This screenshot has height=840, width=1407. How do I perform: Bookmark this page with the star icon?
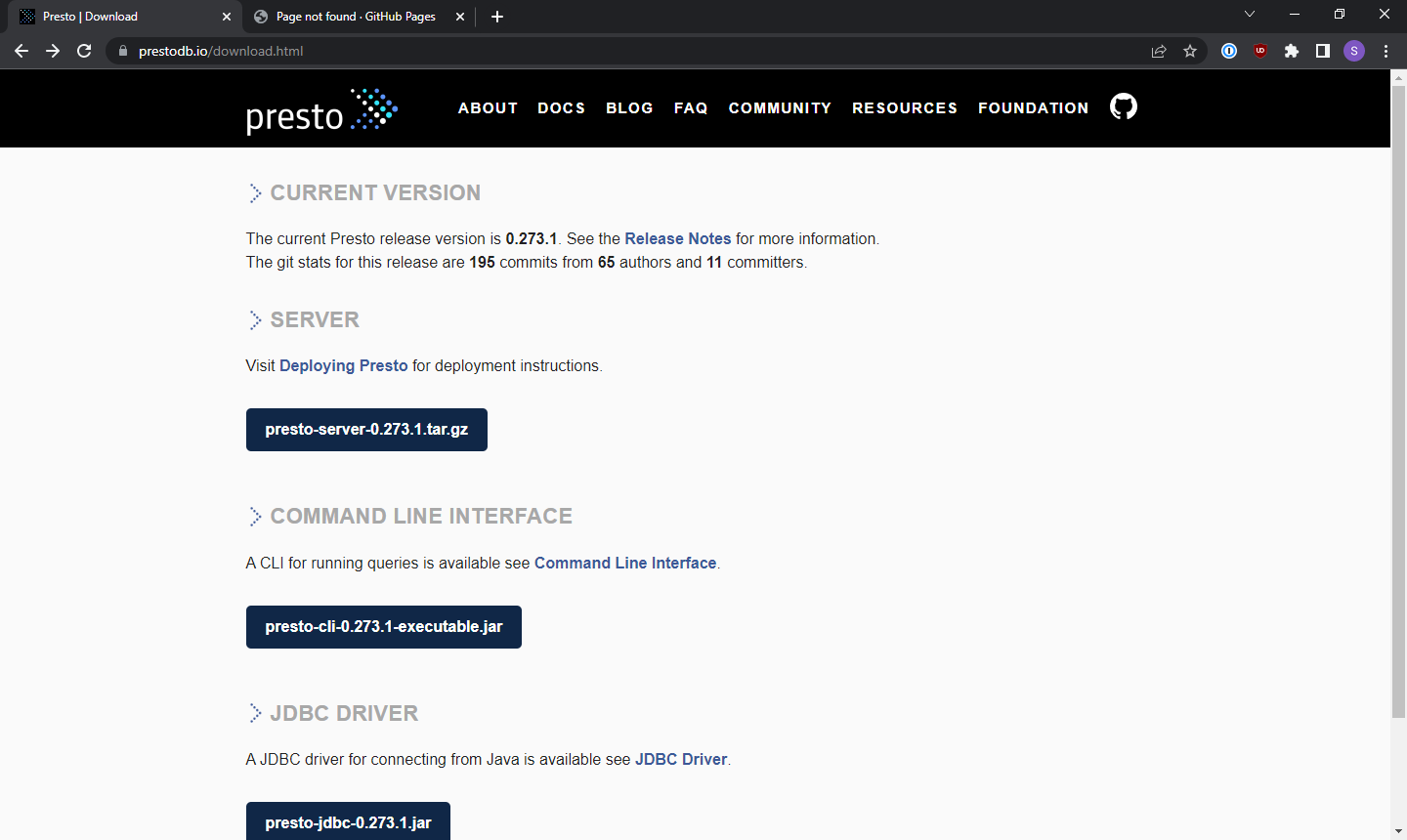tap(1190, 51)
